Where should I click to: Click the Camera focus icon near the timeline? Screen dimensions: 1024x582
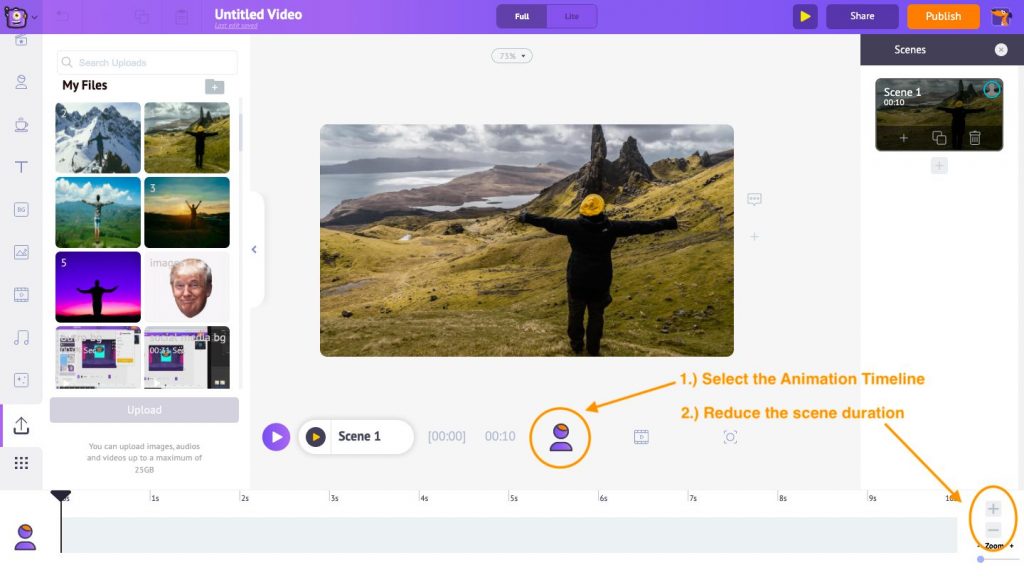tap(730, 437)
